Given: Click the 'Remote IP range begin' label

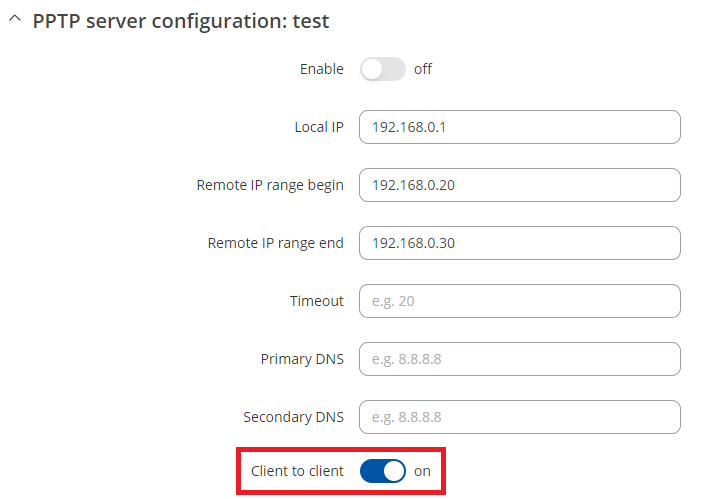Looking at the screenshot, I should [270, 185].
